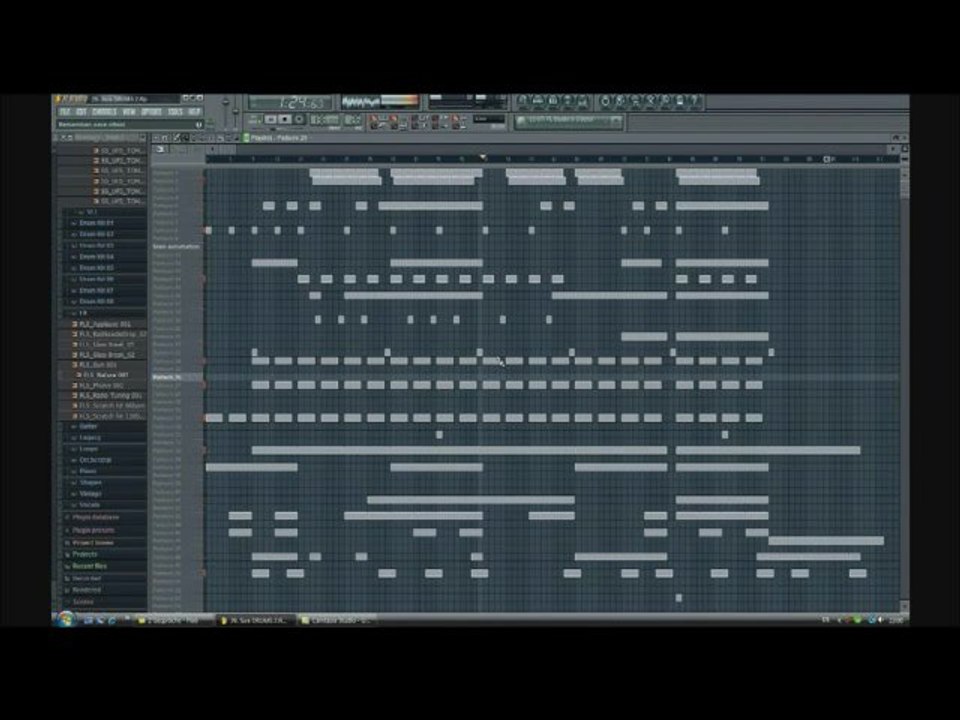
Task: Click the oscilloscope output monitor
Action: [380, 102]
